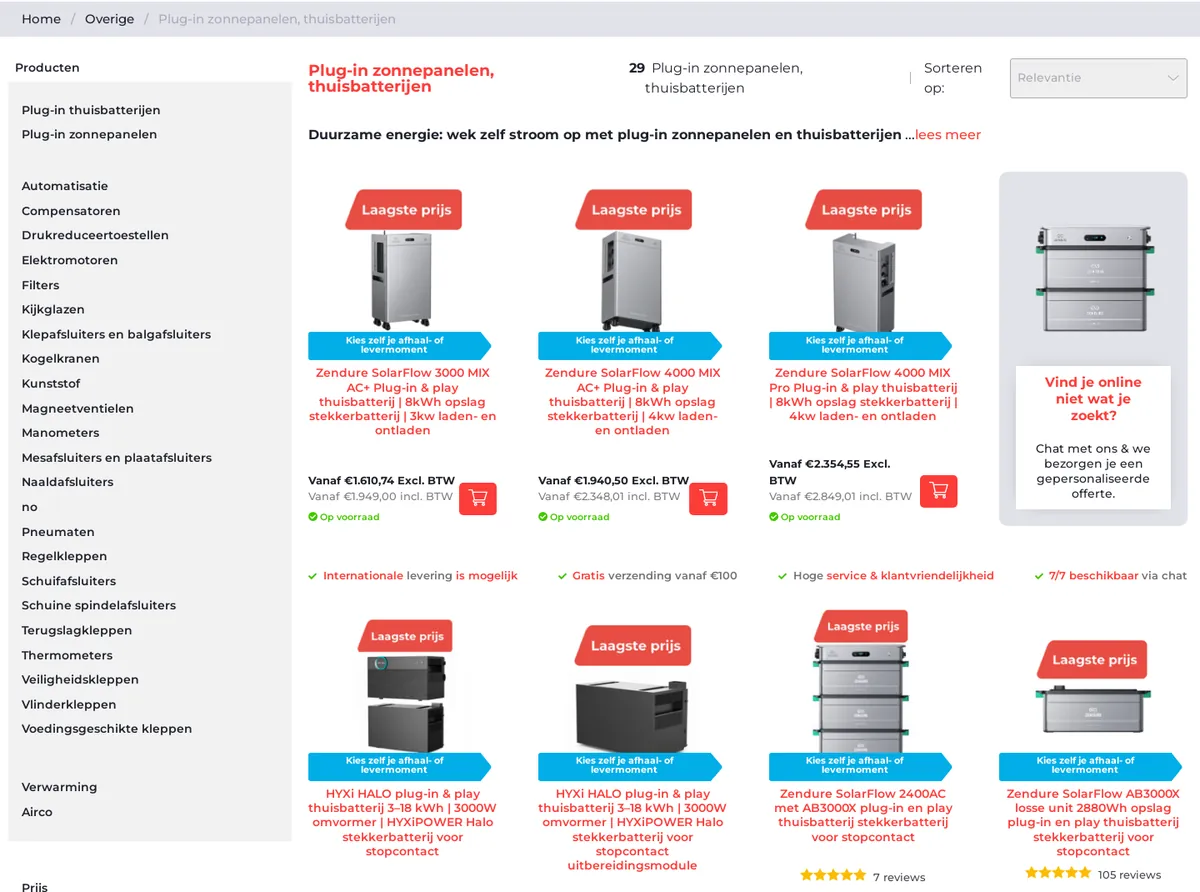Click 'Gratis verzending vanaf €100' text
Viewport: 1200px width, 892px height.
[x=654, y=576]
